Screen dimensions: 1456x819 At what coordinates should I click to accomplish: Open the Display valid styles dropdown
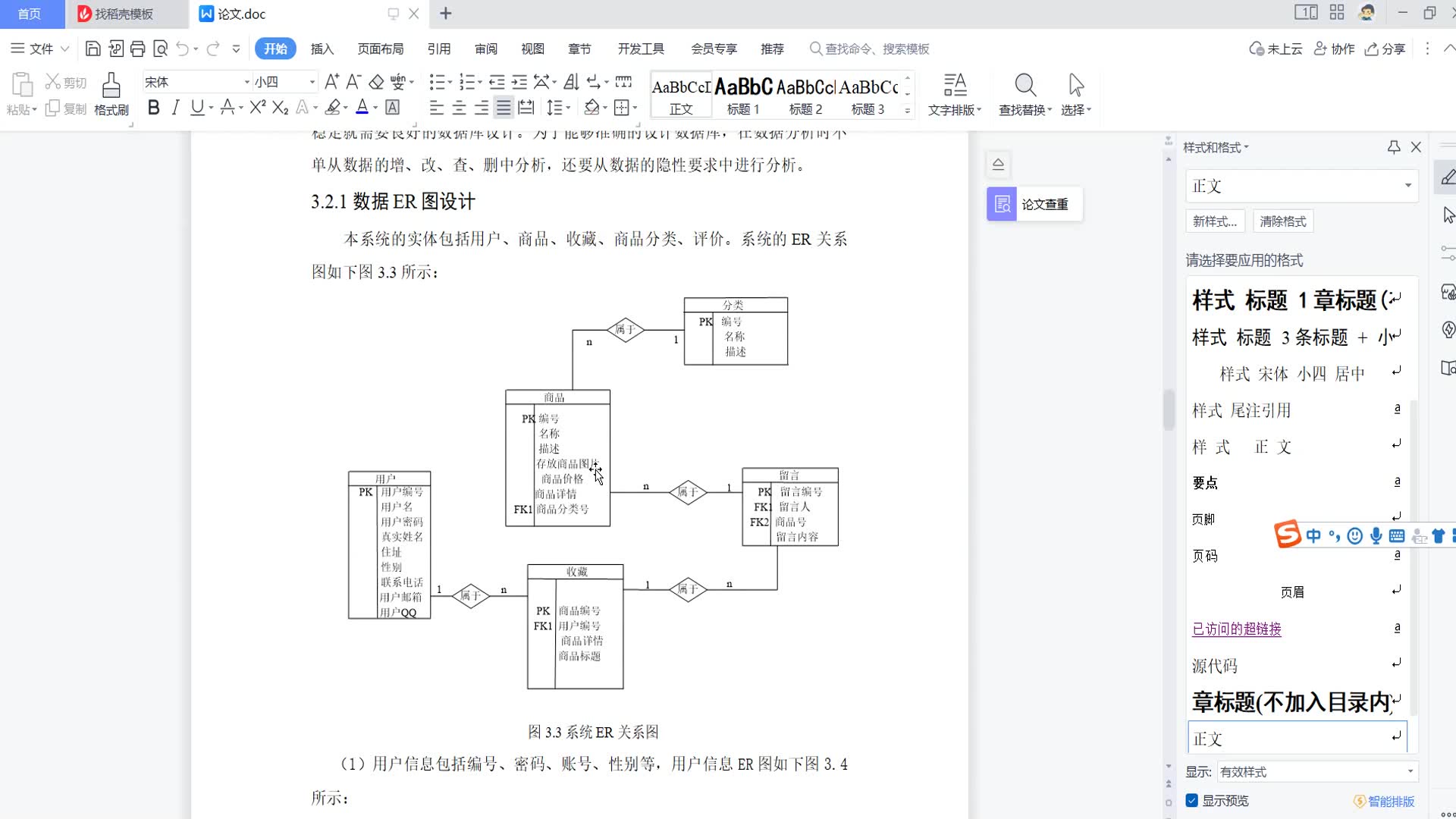pos(1410,772)
